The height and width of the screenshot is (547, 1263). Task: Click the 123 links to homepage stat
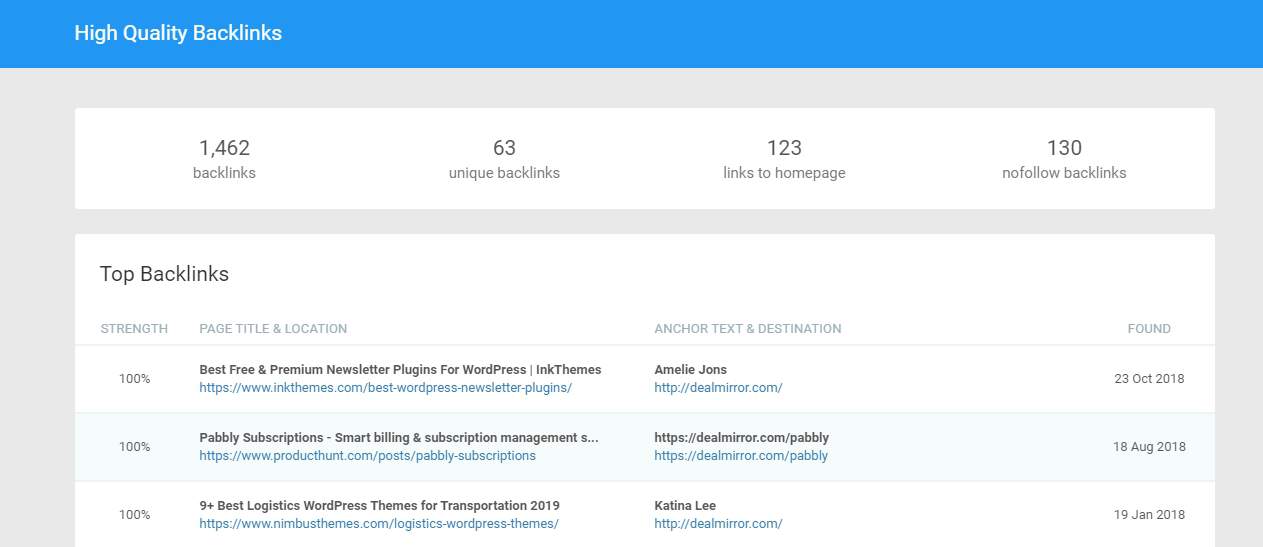[784, 159]
